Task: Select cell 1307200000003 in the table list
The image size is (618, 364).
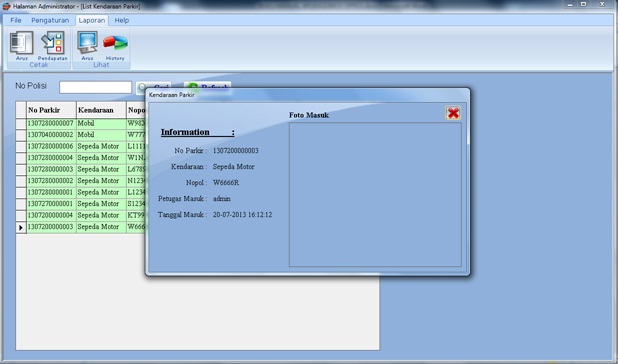Action: (51, 227)
